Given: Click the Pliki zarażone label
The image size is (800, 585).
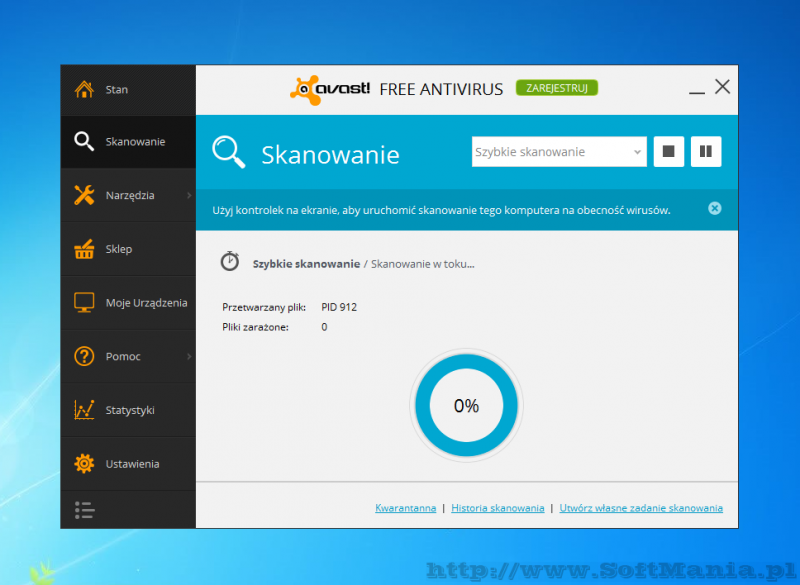Looking at the screenshot, I should [x=255, y=327].
